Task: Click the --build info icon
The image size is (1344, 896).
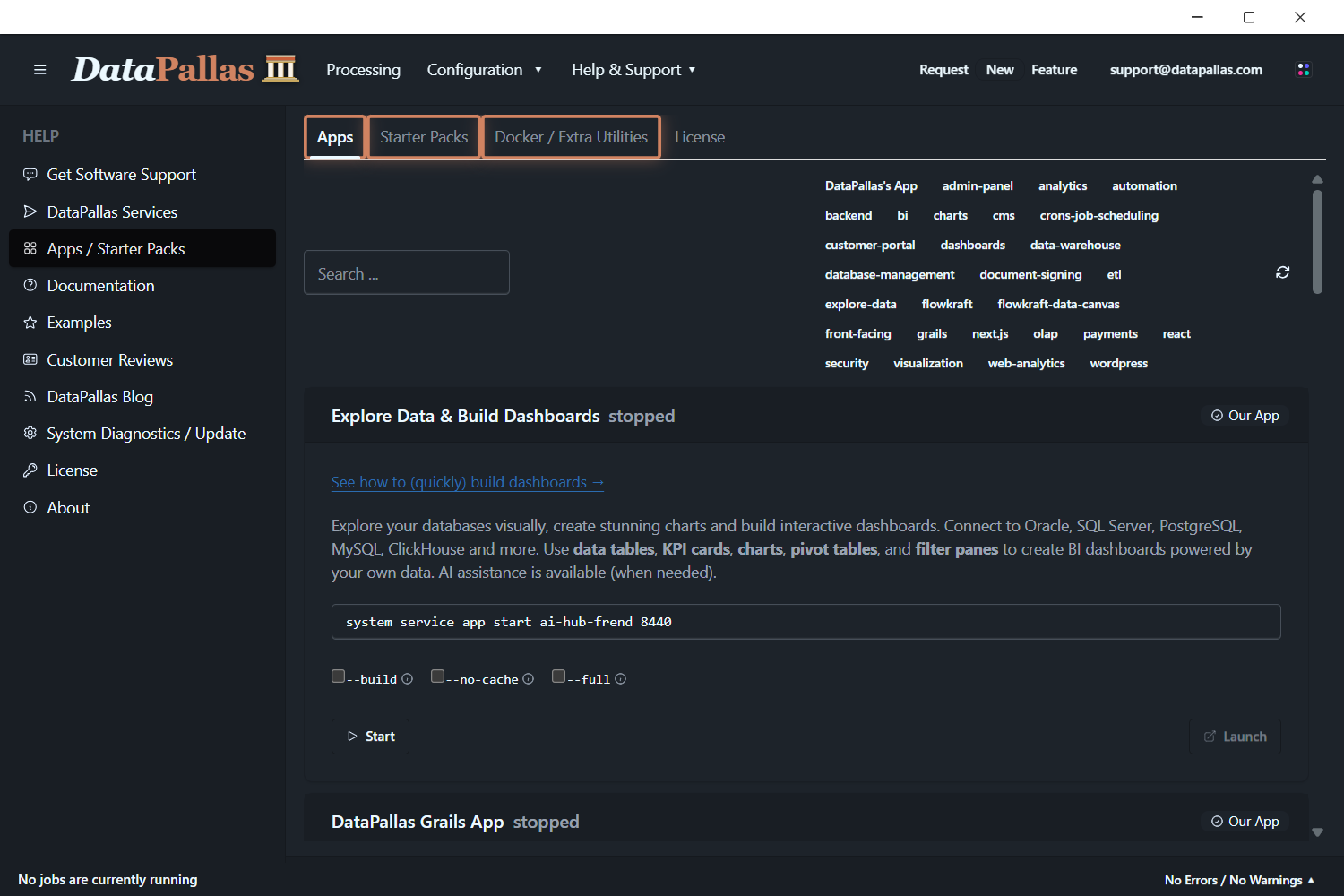Action: 408,679
